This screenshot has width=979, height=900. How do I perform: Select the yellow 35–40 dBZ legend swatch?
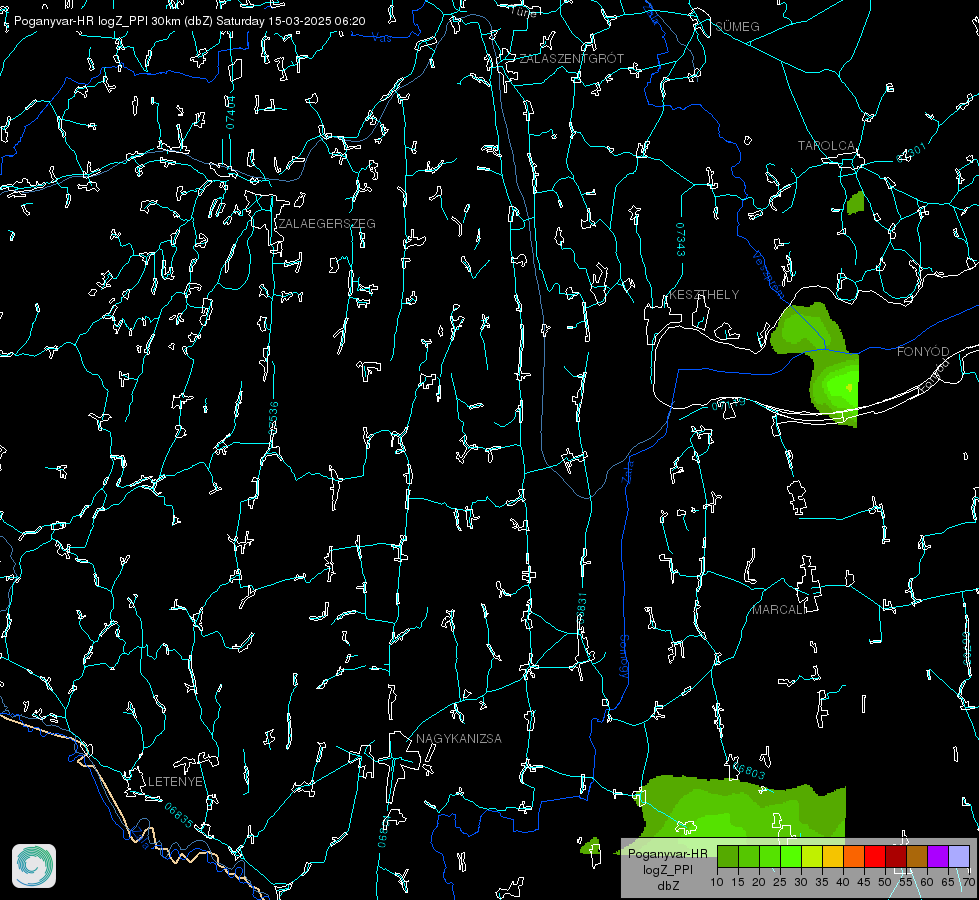pos(833,856)
